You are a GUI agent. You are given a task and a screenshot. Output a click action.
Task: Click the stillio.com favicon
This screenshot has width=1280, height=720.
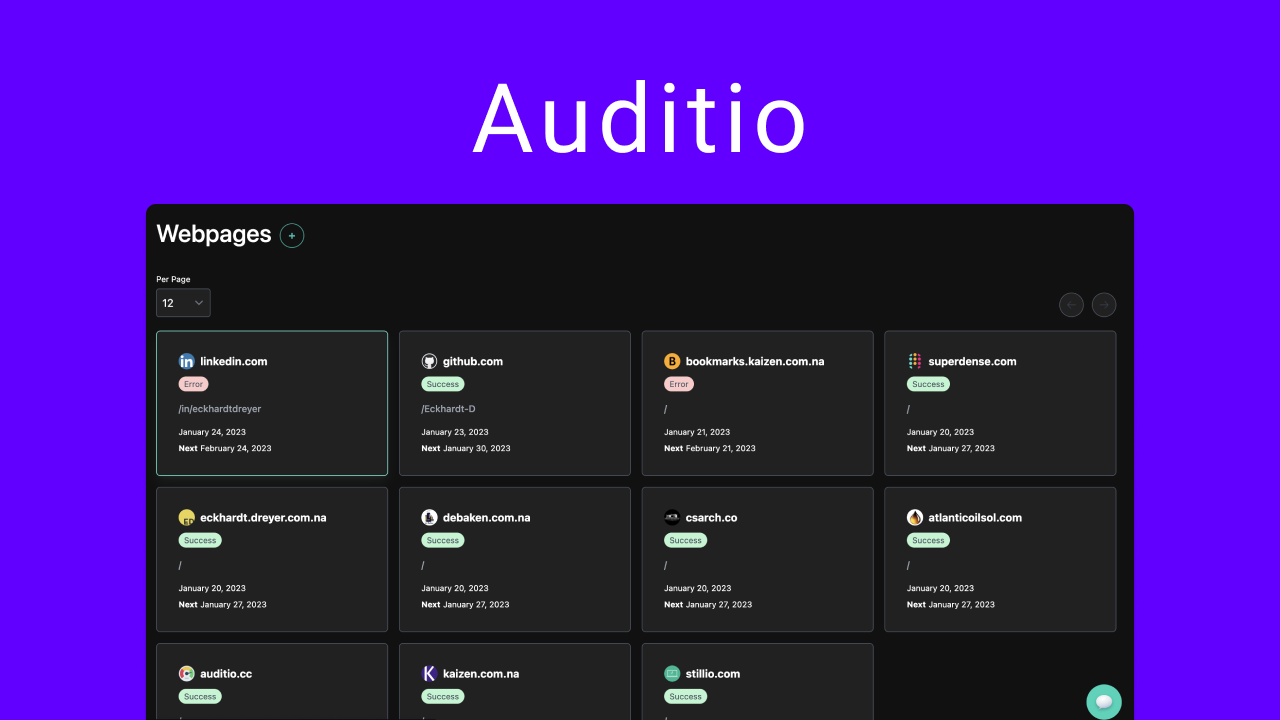coord(672,673)
